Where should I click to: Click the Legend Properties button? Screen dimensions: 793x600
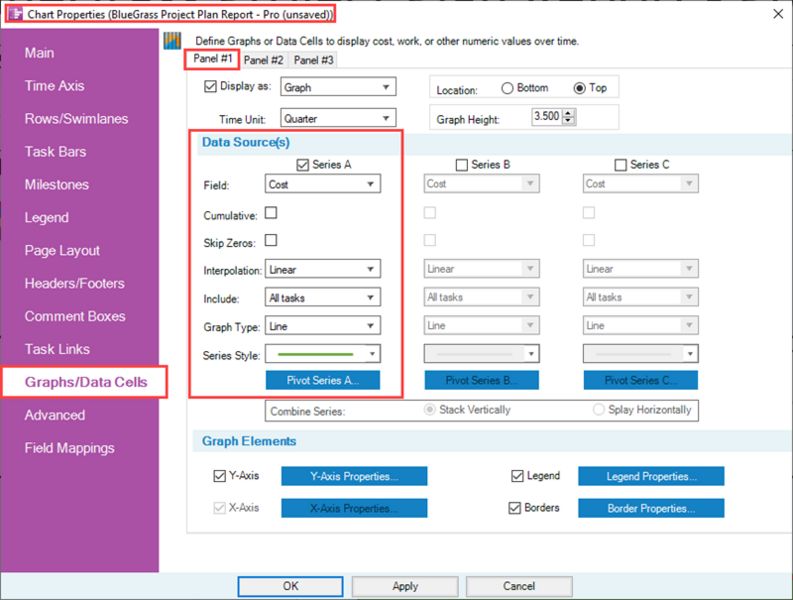pyautogui.click(x=651, y=476)
